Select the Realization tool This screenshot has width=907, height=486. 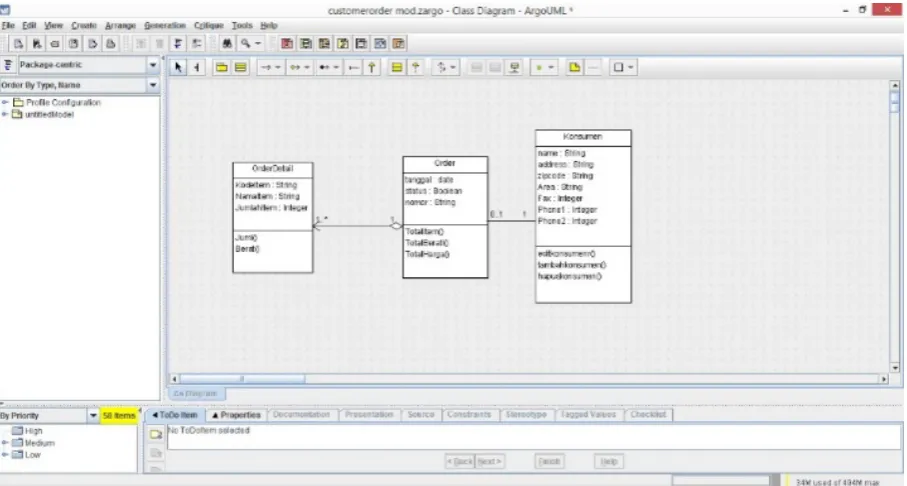coord(415,68)
